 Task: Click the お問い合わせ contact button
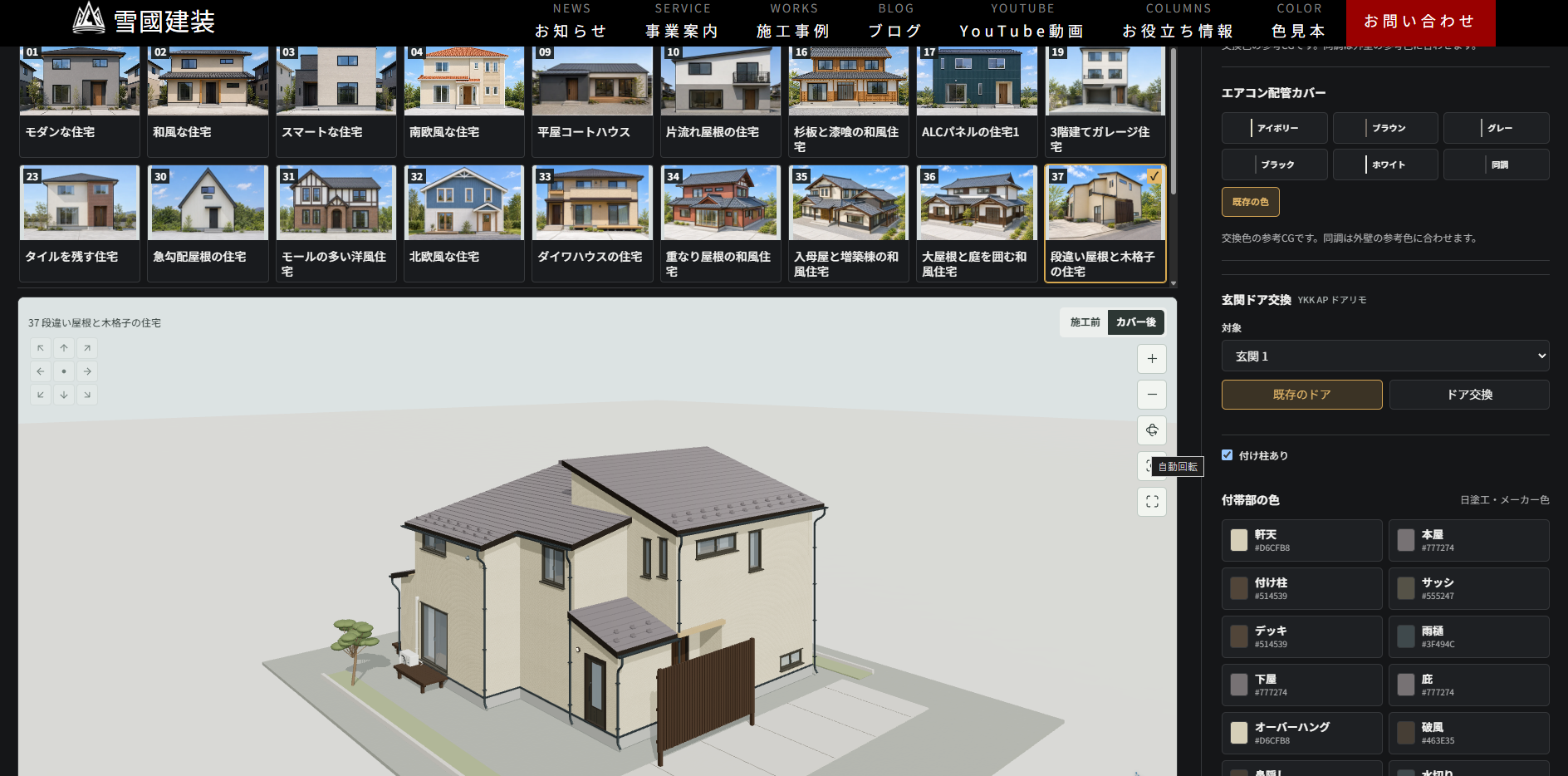pos(1420,22)
